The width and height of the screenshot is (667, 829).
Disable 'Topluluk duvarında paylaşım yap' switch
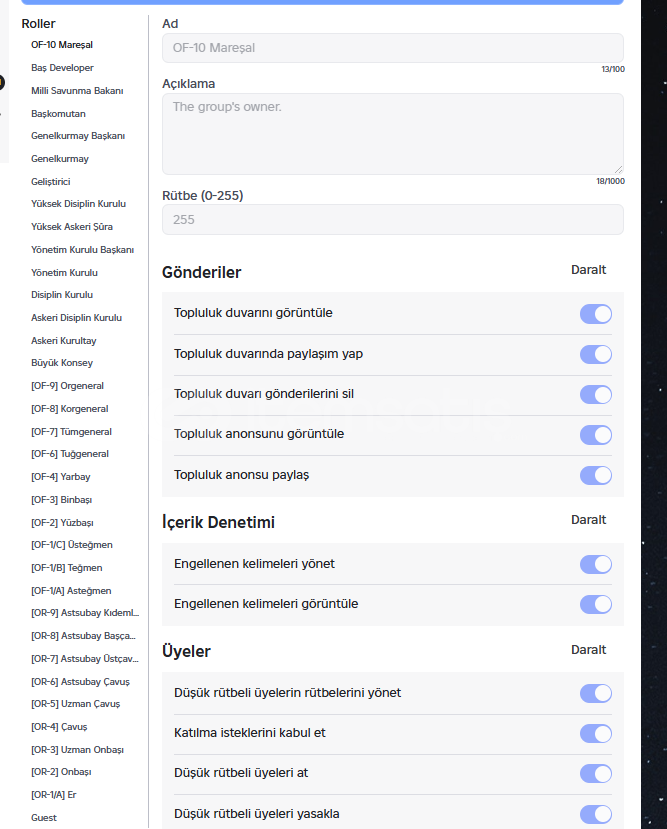click(596, 354)
